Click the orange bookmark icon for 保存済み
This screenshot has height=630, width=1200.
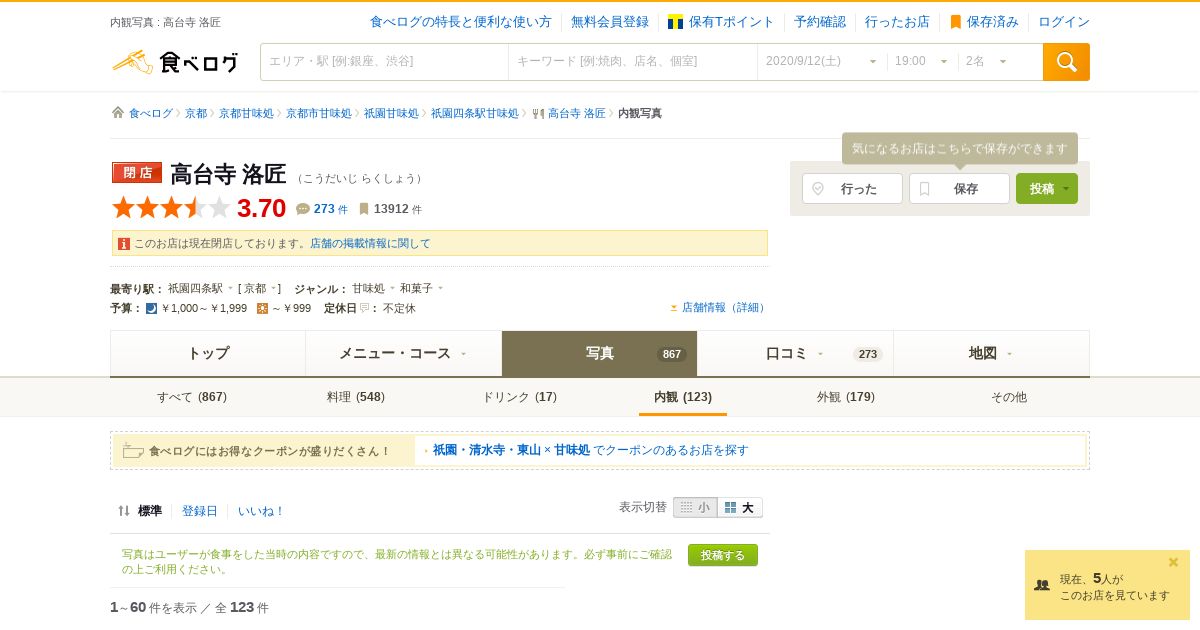[x=955, y=22]
